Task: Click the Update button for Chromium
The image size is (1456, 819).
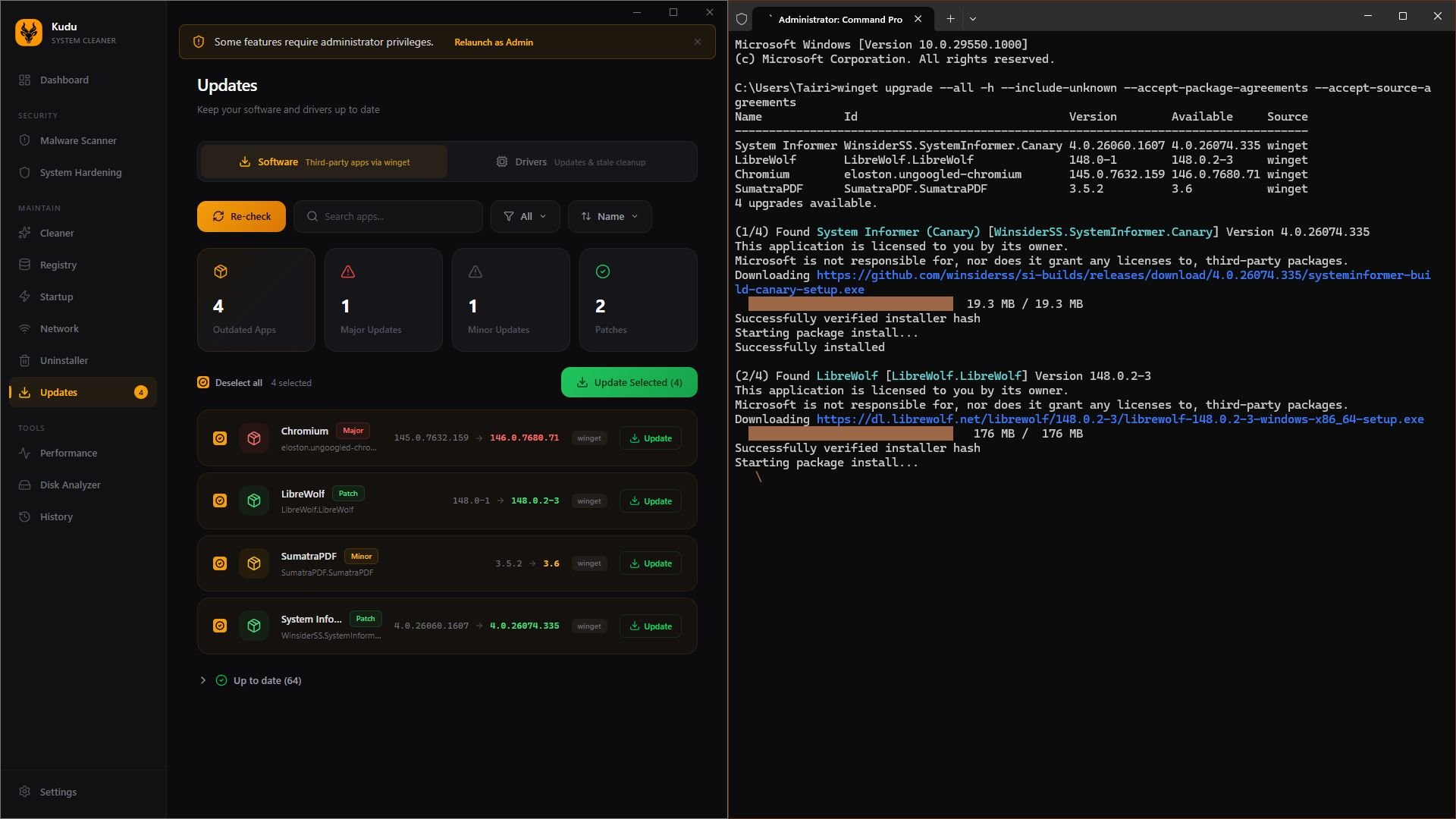Action: (651, 438)
